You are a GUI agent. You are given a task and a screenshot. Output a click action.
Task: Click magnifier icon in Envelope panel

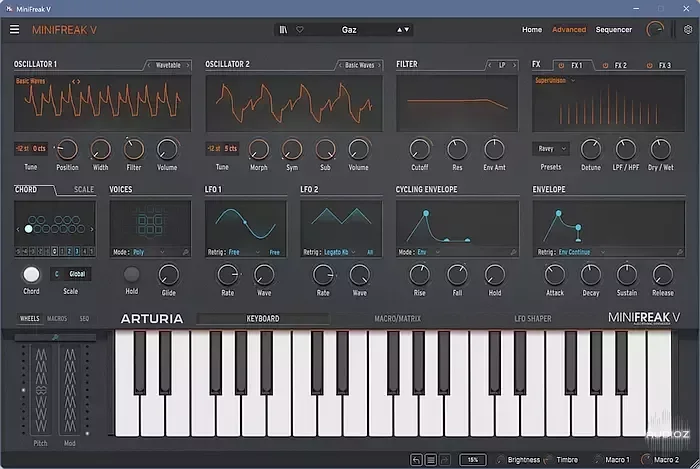pyautogui.click(x=679, y=252)
